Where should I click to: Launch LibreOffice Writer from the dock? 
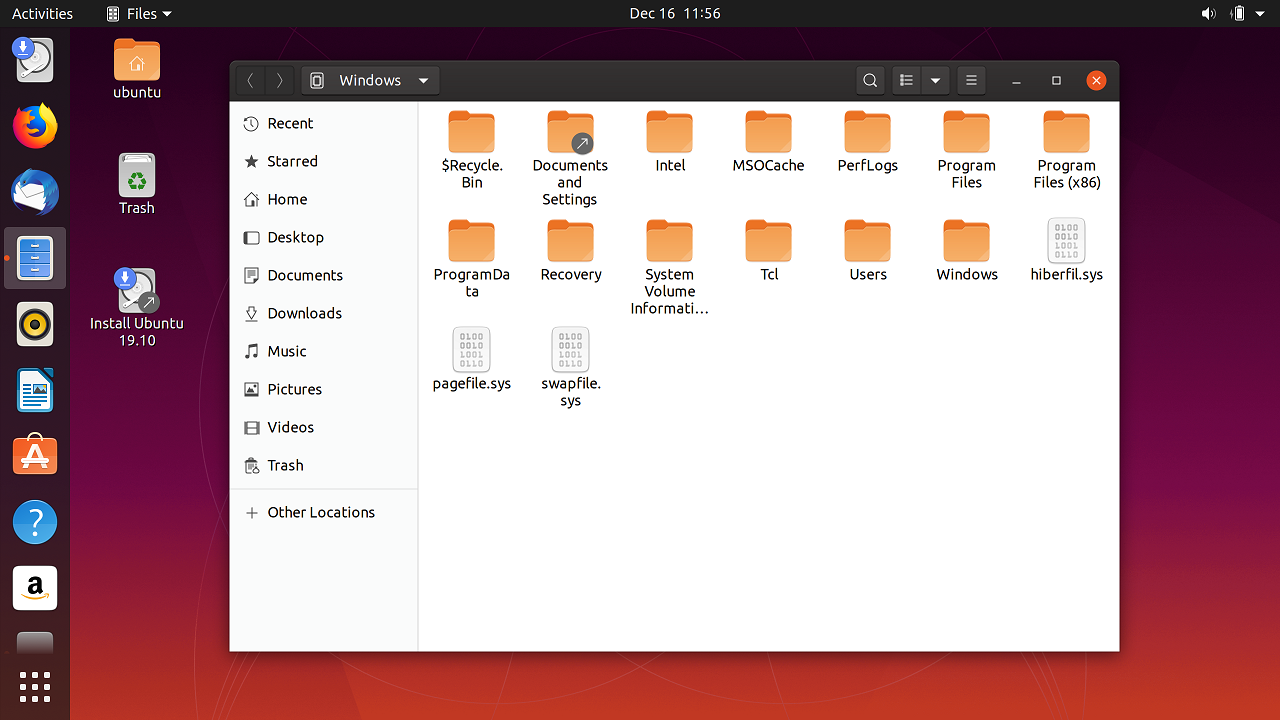35,390
